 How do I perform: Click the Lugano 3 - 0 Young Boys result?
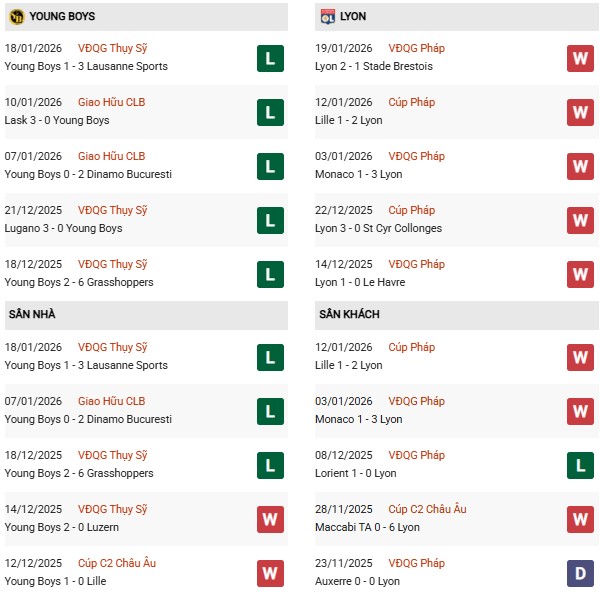pyautogui.click(x=63, y=228)
